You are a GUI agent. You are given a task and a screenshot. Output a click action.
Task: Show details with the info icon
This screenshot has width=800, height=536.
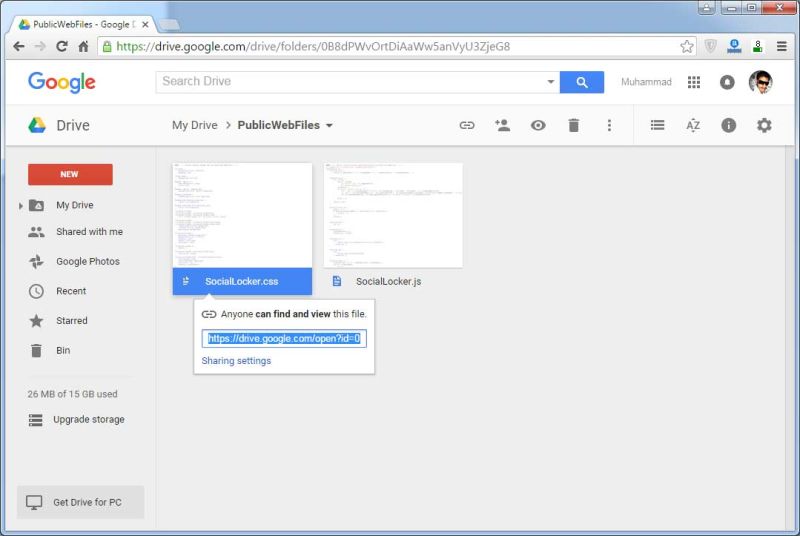(728, 125)
